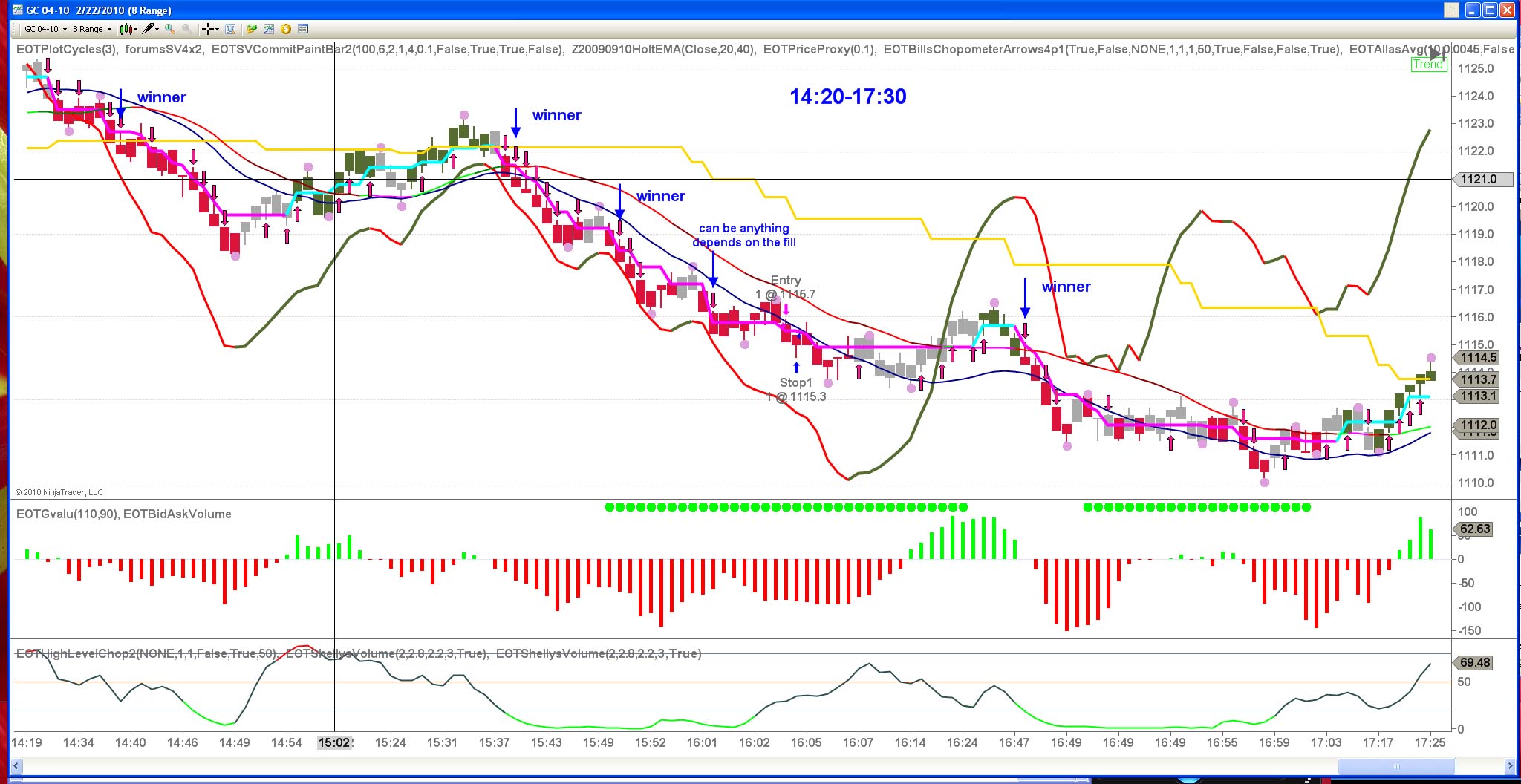1521x784 pixels.
Task: Click the forumsSV4x2 indicator label
Action: point(164,49)
